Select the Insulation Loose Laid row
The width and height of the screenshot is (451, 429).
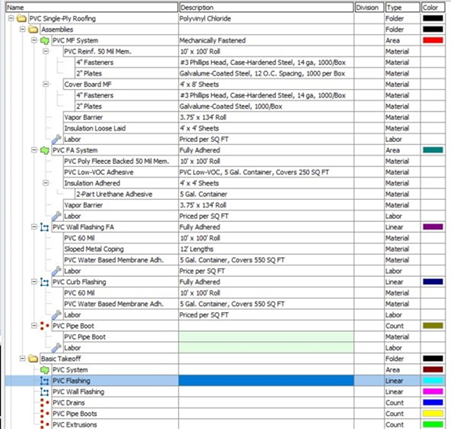pyautogui.click(x=225, y=128)
